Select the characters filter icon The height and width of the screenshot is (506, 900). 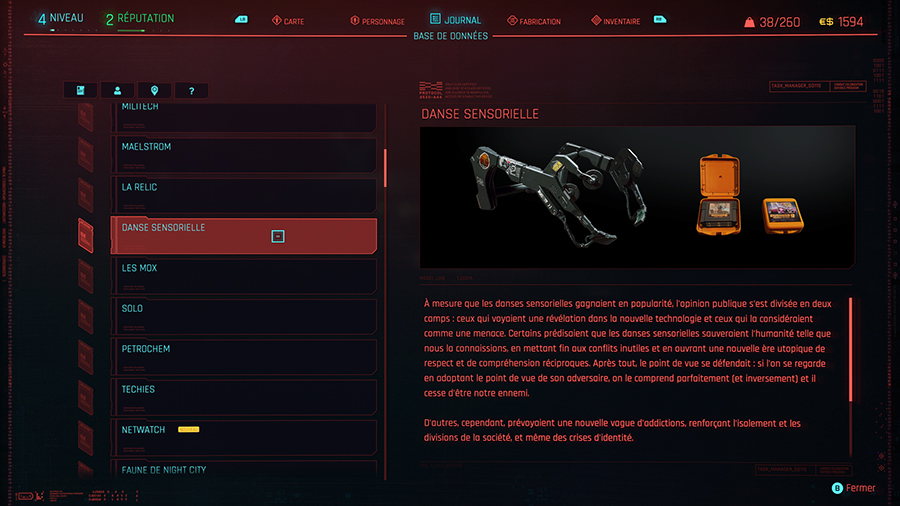tap(117, 90)
